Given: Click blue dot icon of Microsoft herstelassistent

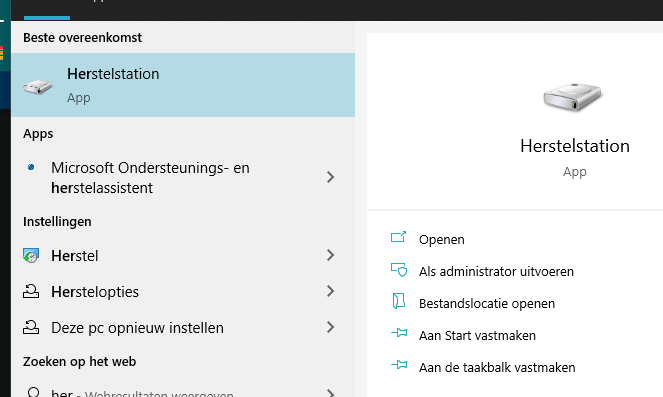Looking at the screenshot, I should 31,167.
